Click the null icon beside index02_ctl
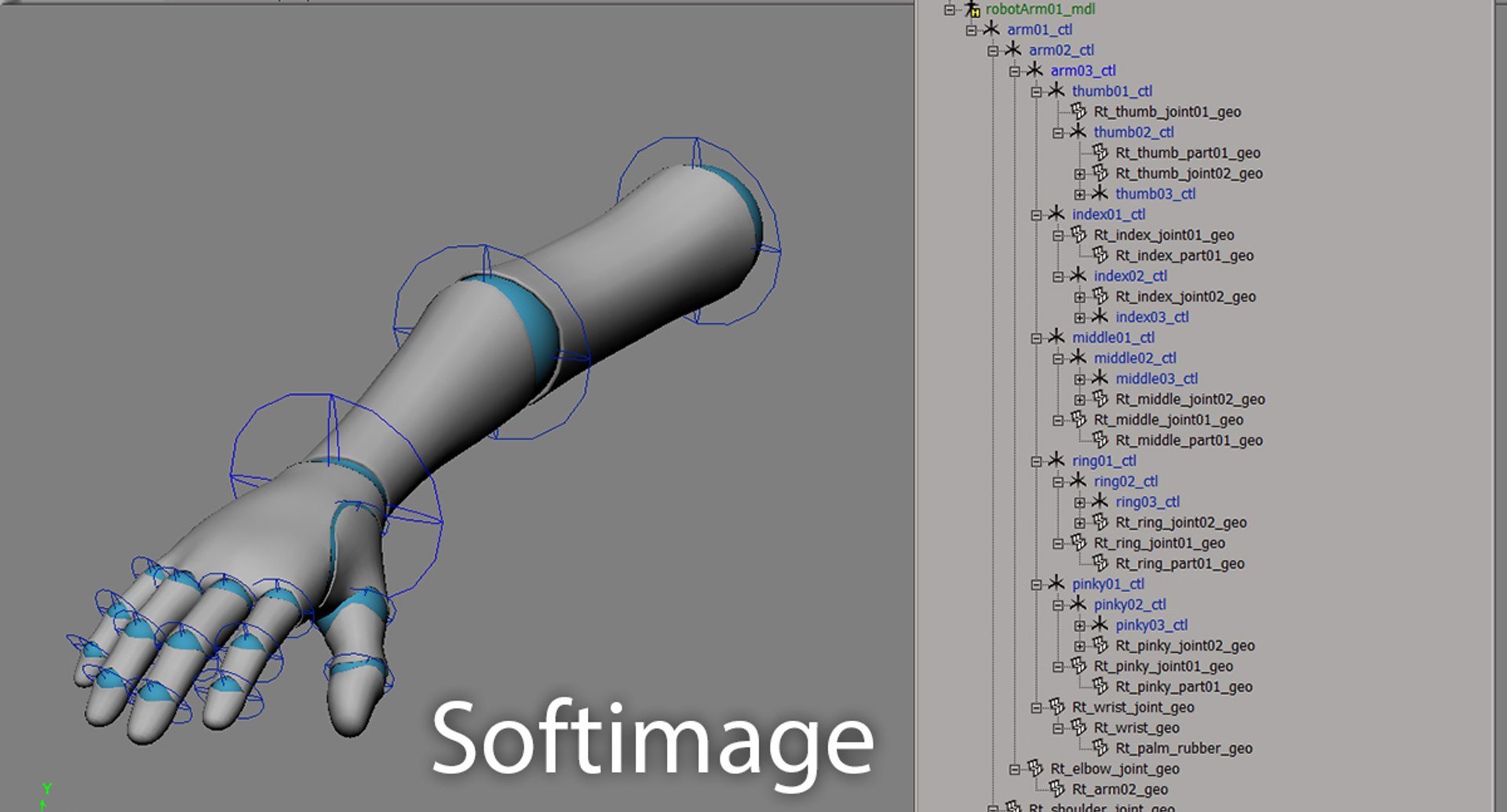 coord(1078,275)
